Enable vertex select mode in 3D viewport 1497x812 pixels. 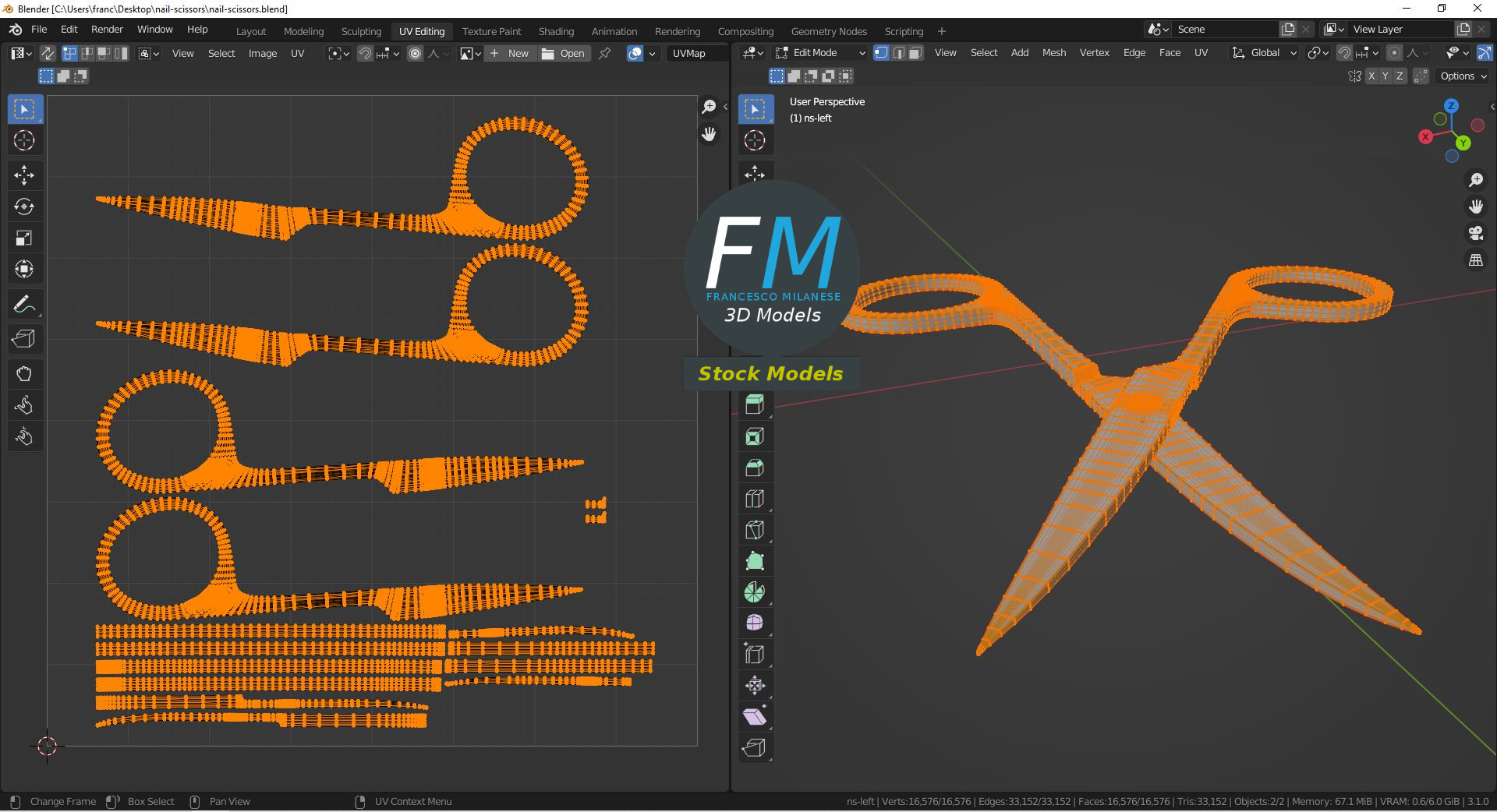[881, 52]
